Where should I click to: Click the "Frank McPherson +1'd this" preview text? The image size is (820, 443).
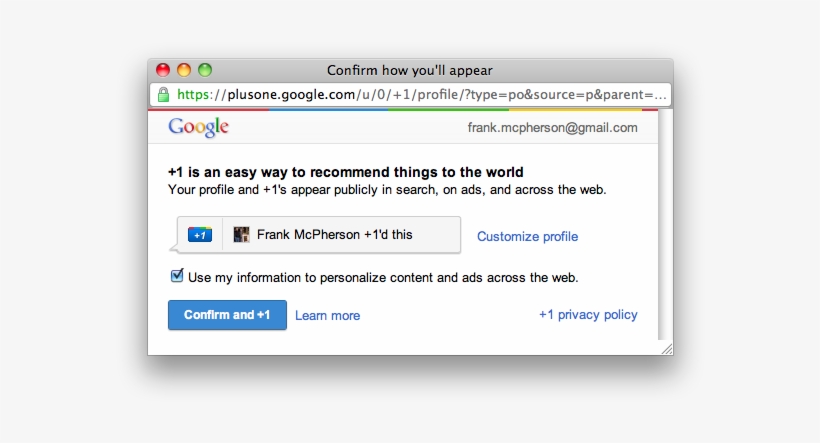[x=334, y=235]
